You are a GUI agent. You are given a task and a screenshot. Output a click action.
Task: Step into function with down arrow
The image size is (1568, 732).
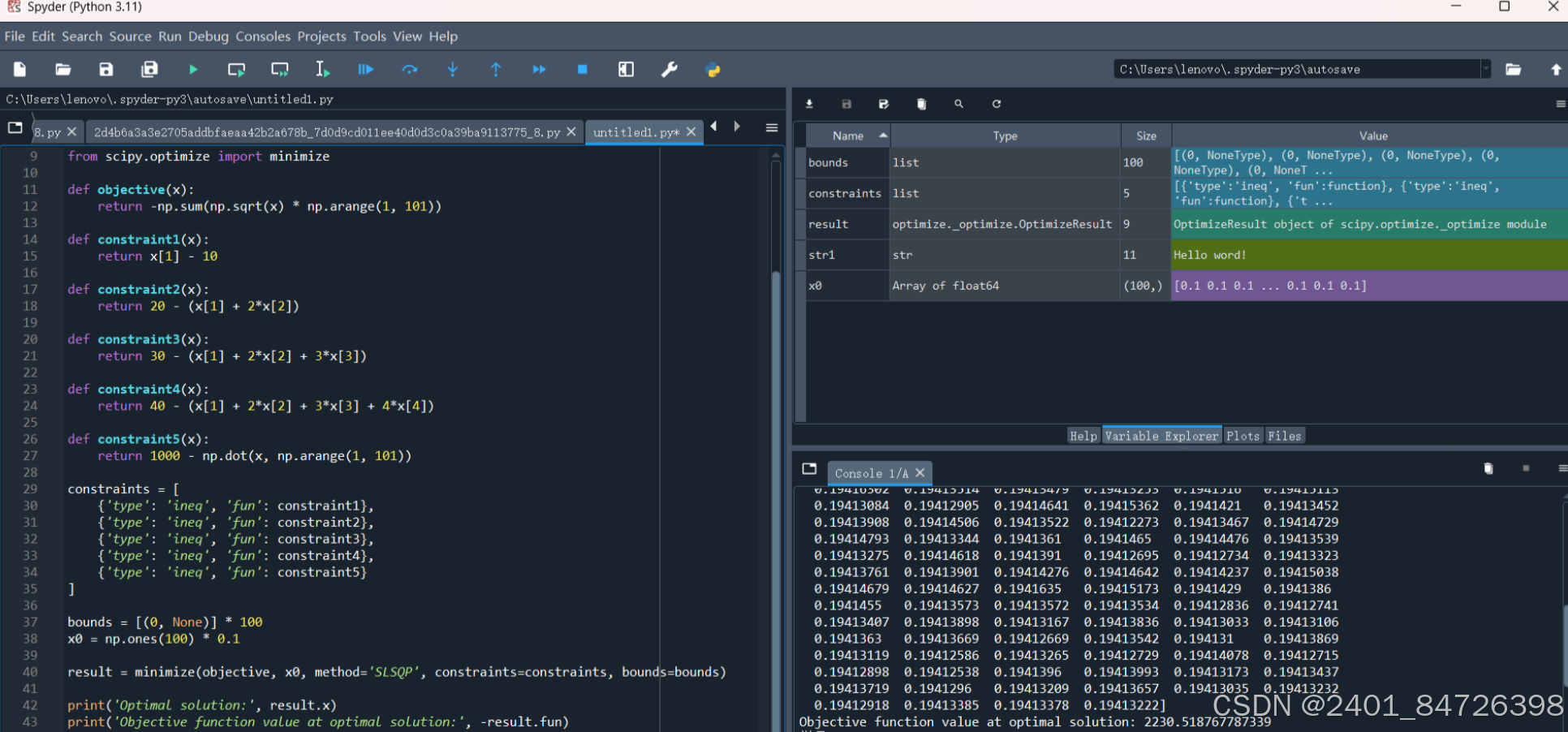453,70
